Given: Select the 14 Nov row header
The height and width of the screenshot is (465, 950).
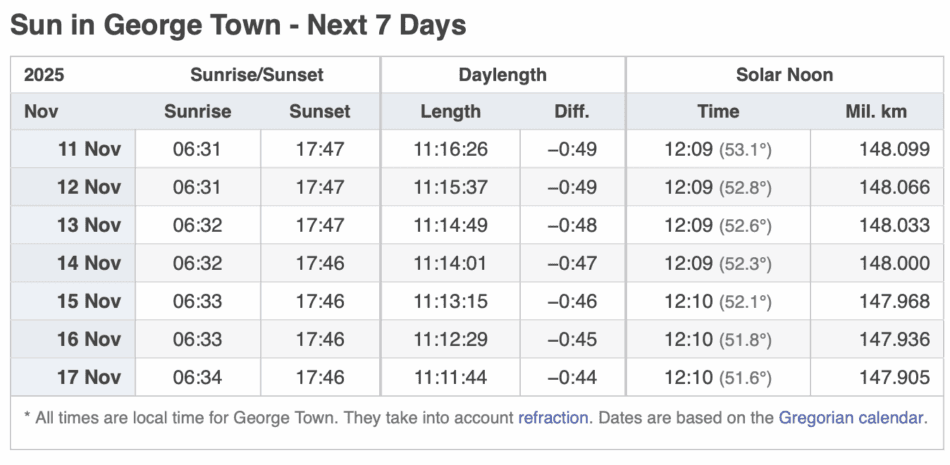Looking at the screenshot, I should (88, 263).
